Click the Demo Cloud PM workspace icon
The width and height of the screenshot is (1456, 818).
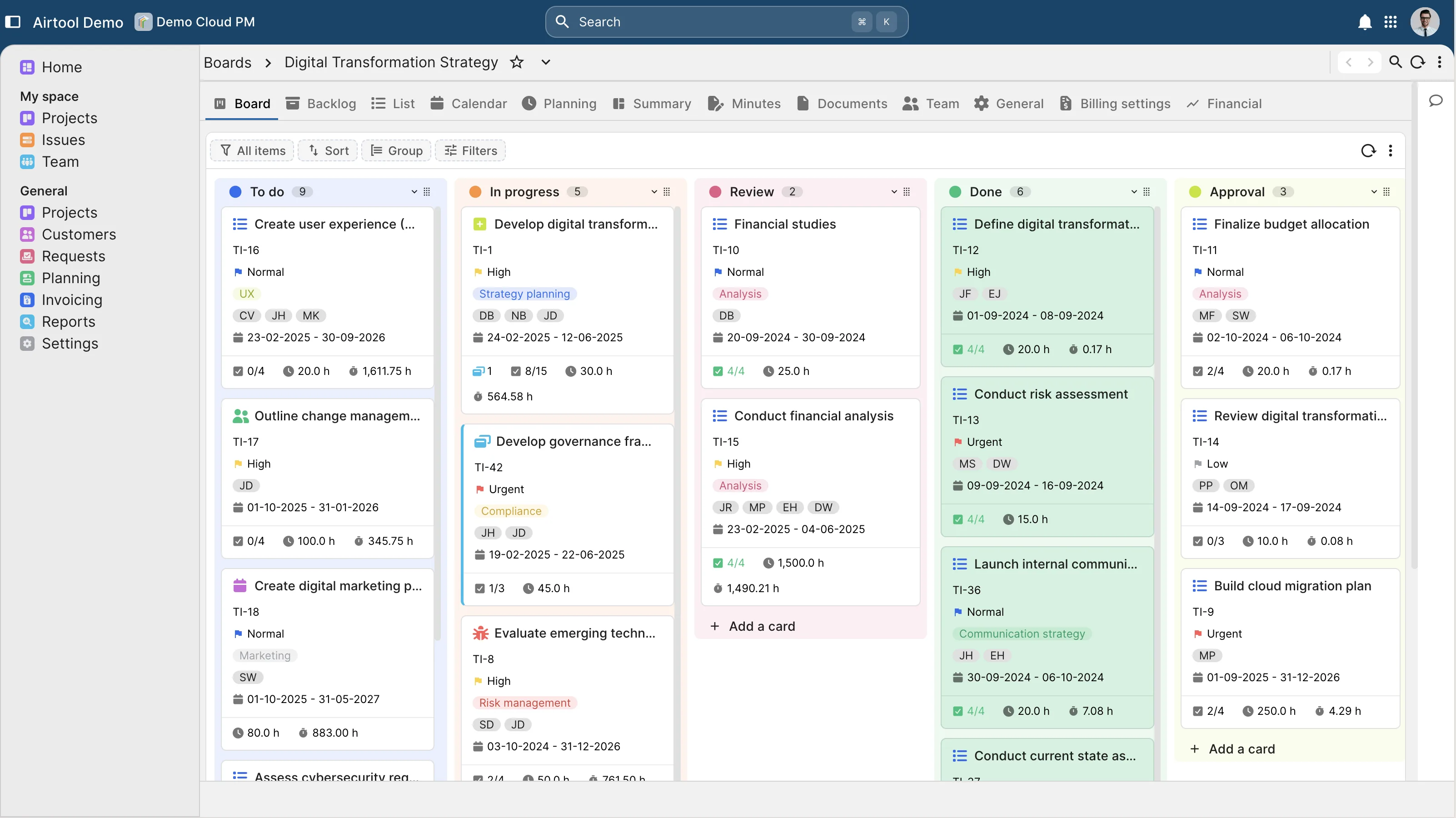point(143,21)
